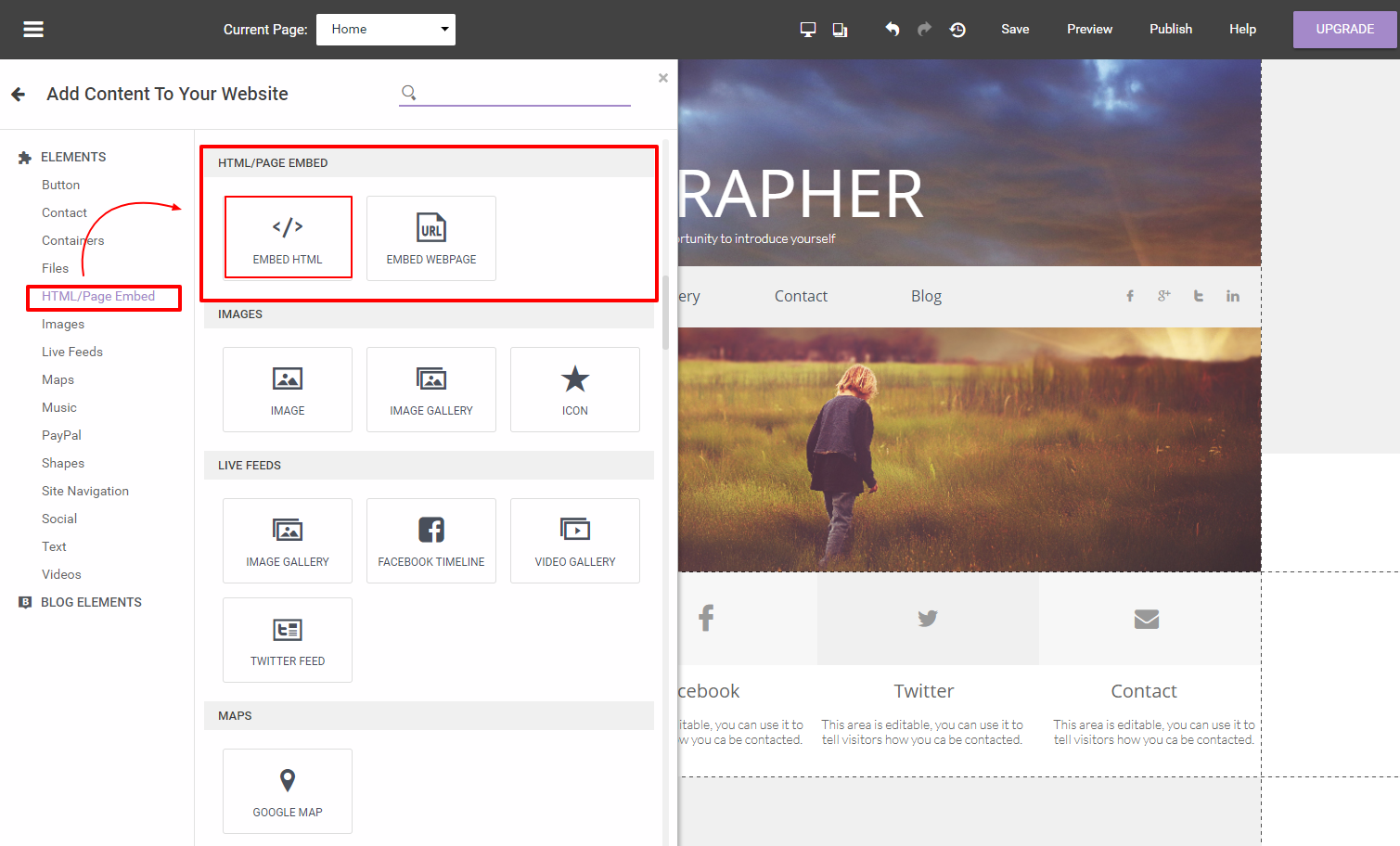
Task: Select Social in elements list
Action: [59, 519]
